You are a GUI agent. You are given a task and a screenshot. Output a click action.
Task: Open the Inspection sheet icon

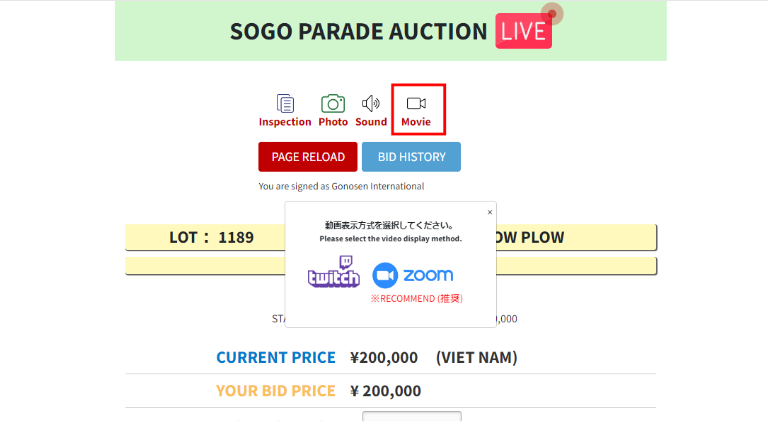(285, 103)
